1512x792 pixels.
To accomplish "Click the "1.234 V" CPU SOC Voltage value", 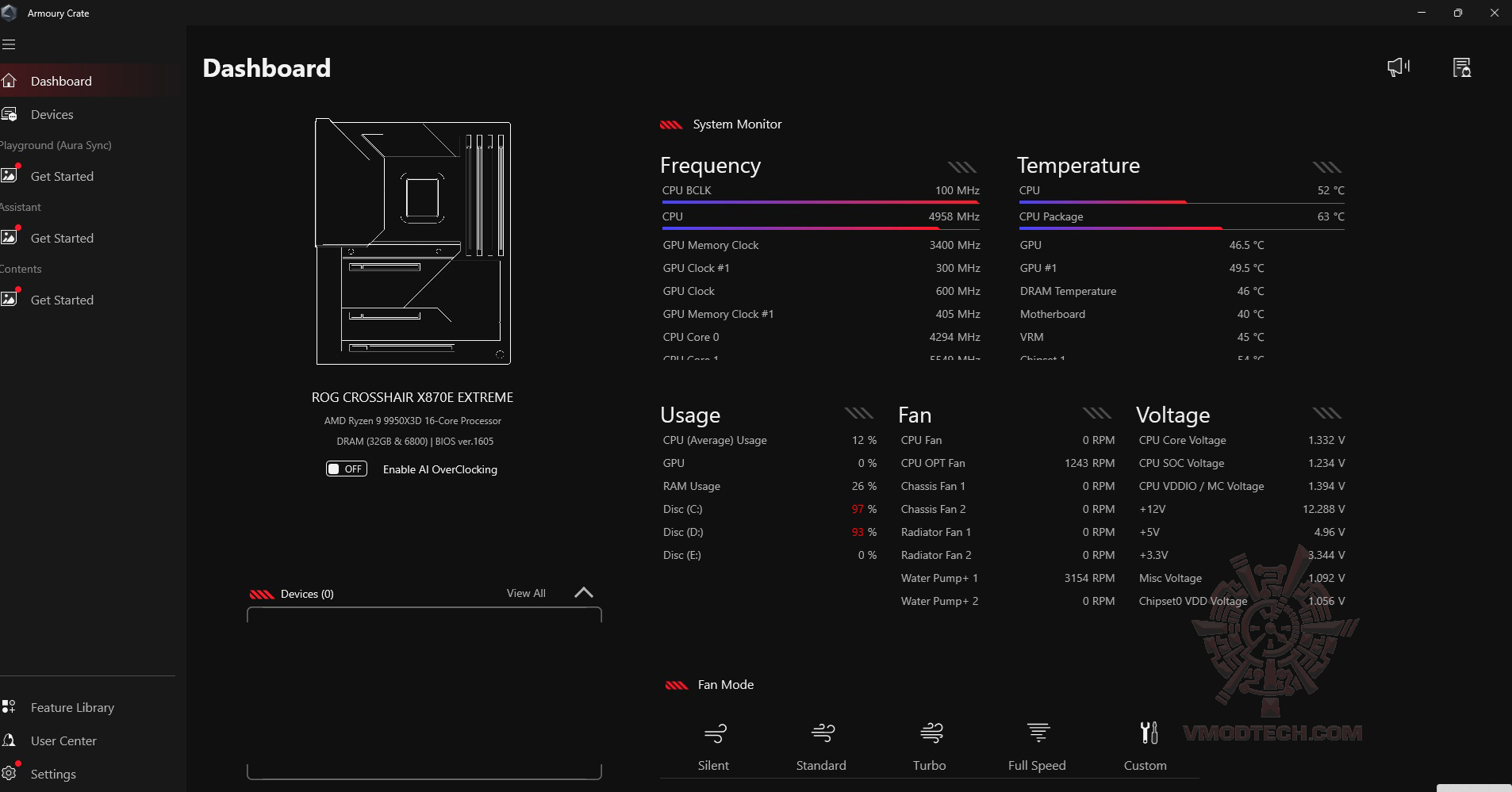I will 1326,463.
